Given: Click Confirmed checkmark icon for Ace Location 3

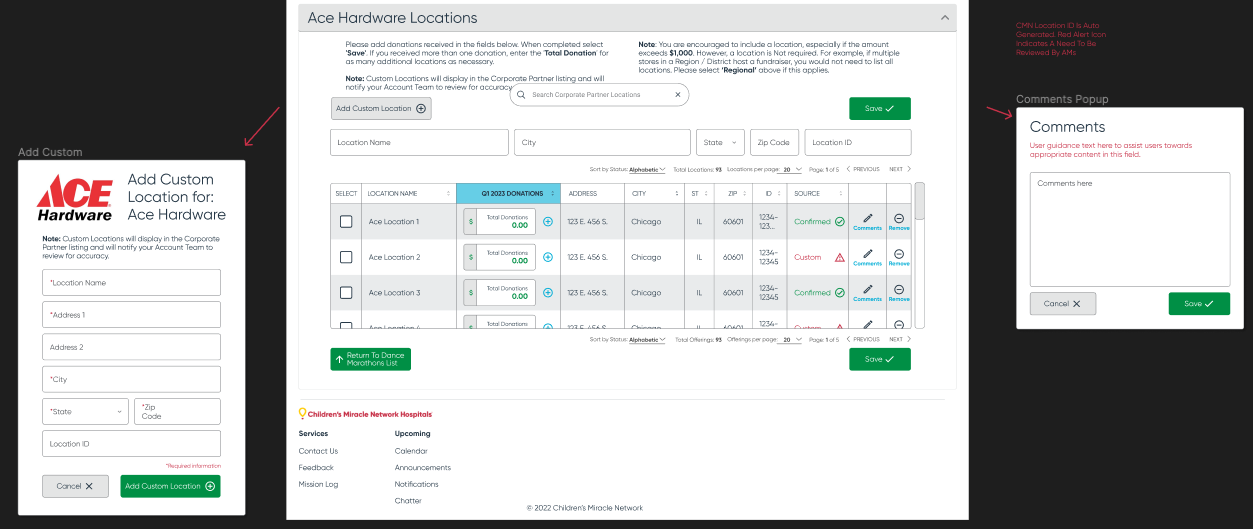Looking at the screenshot, I should point(840,293).
